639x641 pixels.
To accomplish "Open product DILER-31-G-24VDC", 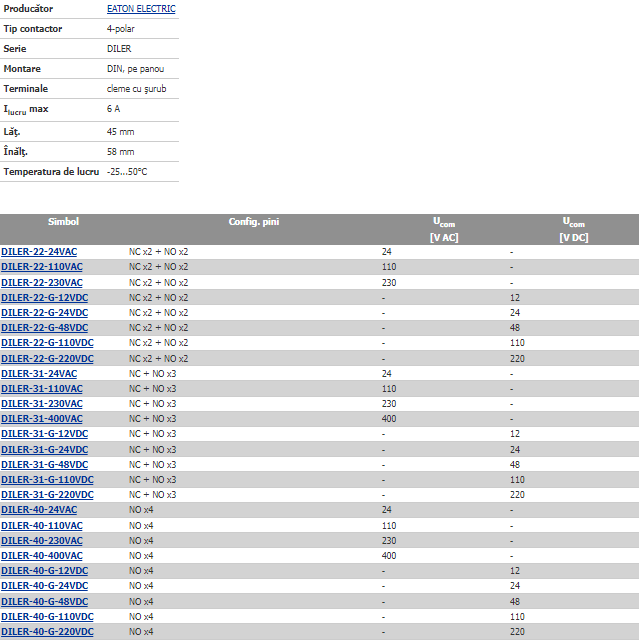I will click(x=45, y=450).
